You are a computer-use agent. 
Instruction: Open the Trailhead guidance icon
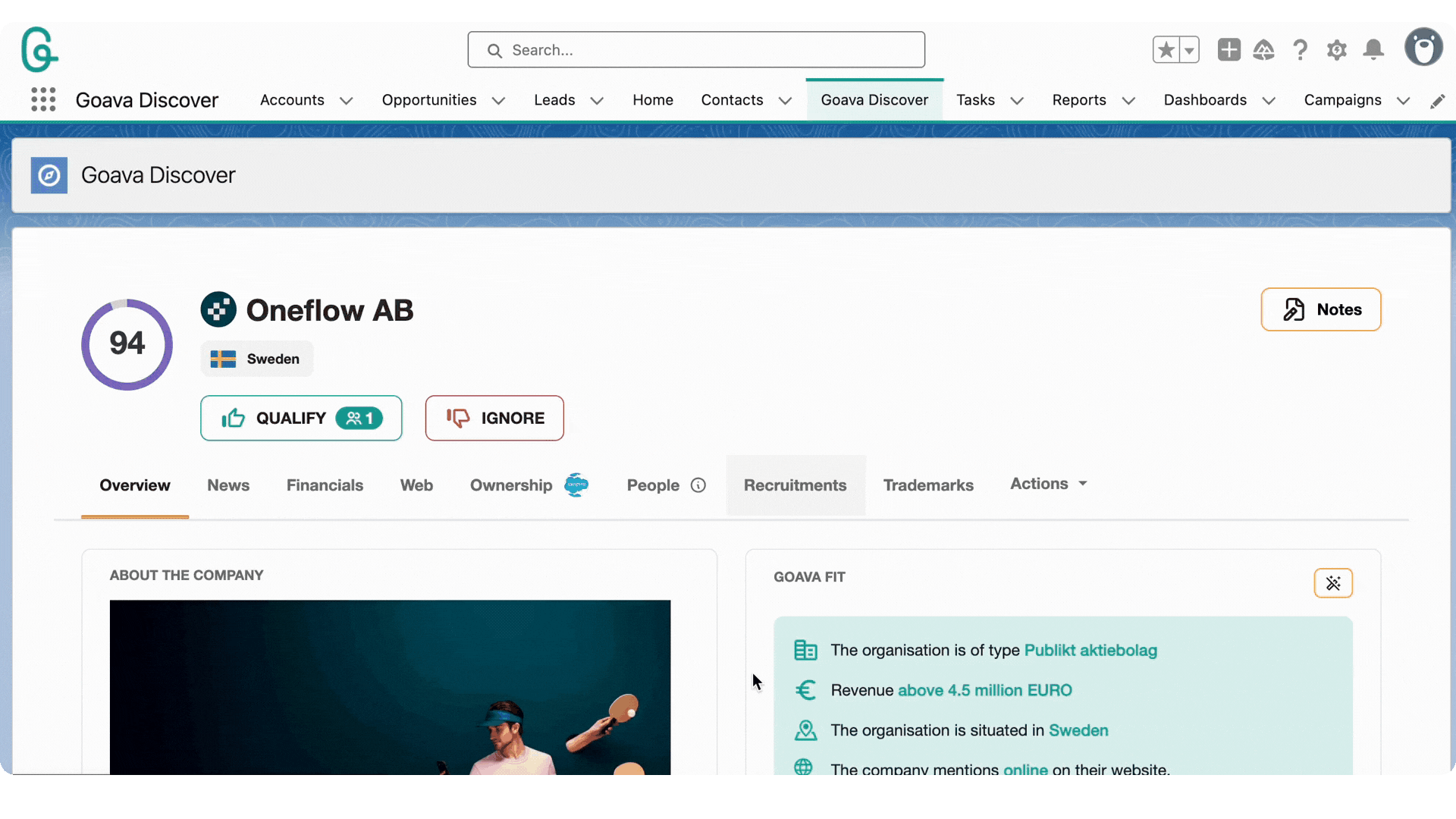(x=1263, y=50)
